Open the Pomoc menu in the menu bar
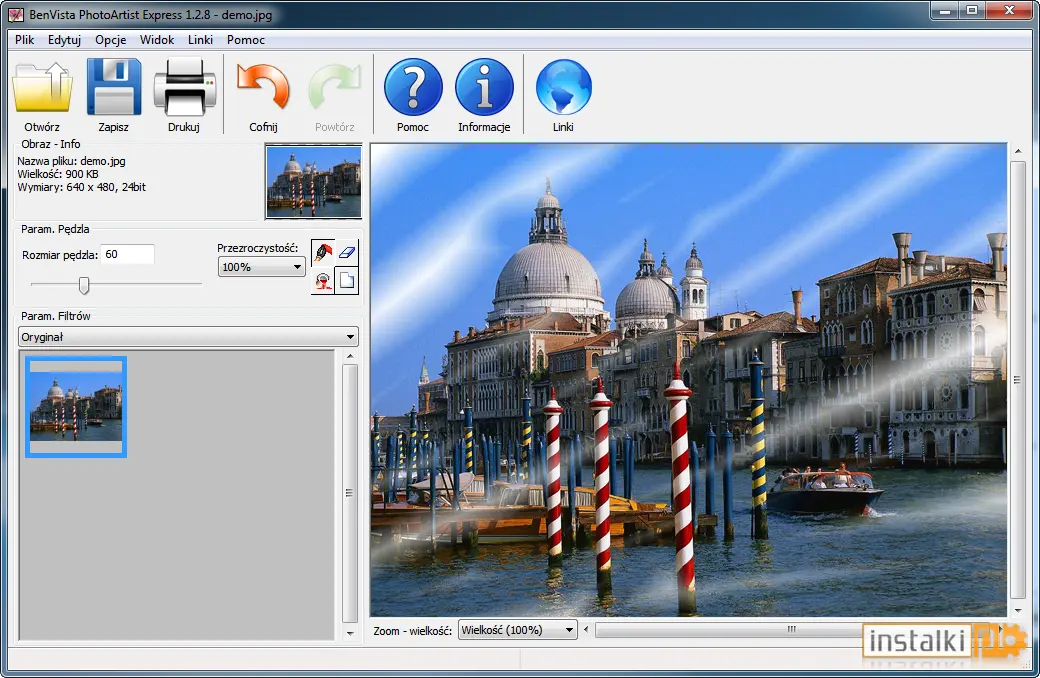Screen dimensions: 1040x678 pyautogui.click(x=246, y=40)
